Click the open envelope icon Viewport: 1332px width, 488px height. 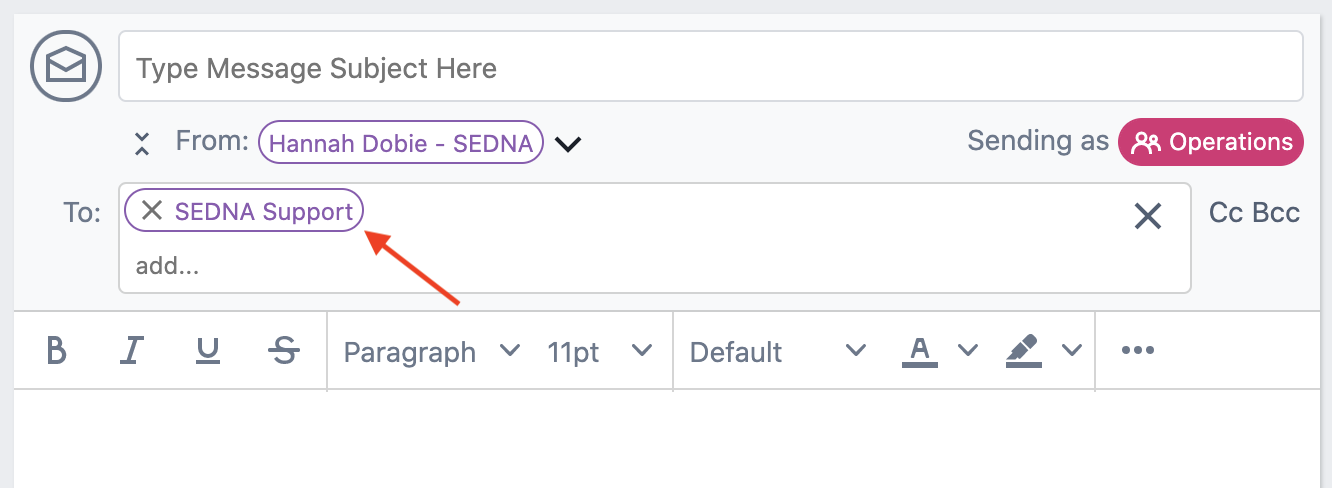pos(66,66)
